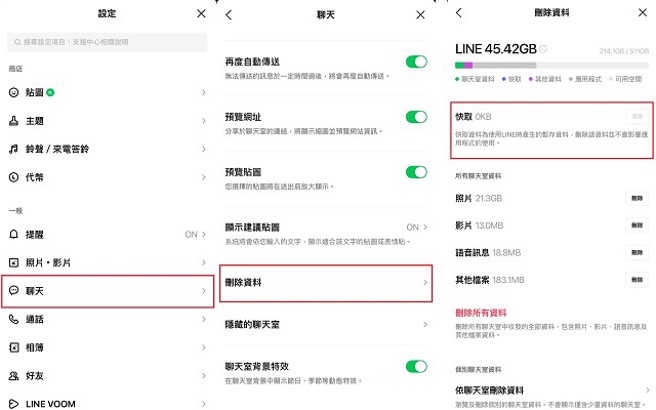656x410 pixels.
Task: Expand the 刪除資料 row chevron
Action: 425,282
